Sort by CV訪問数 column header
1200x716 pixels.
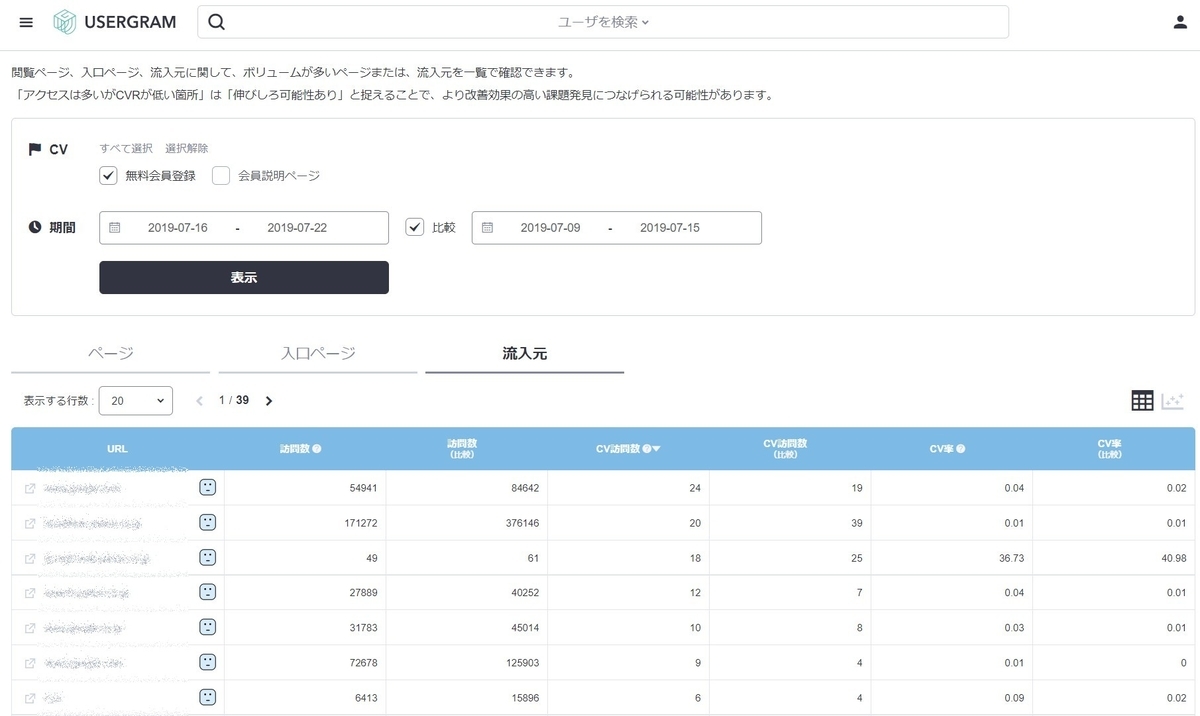pyautogui.click(x=628, y=449)
